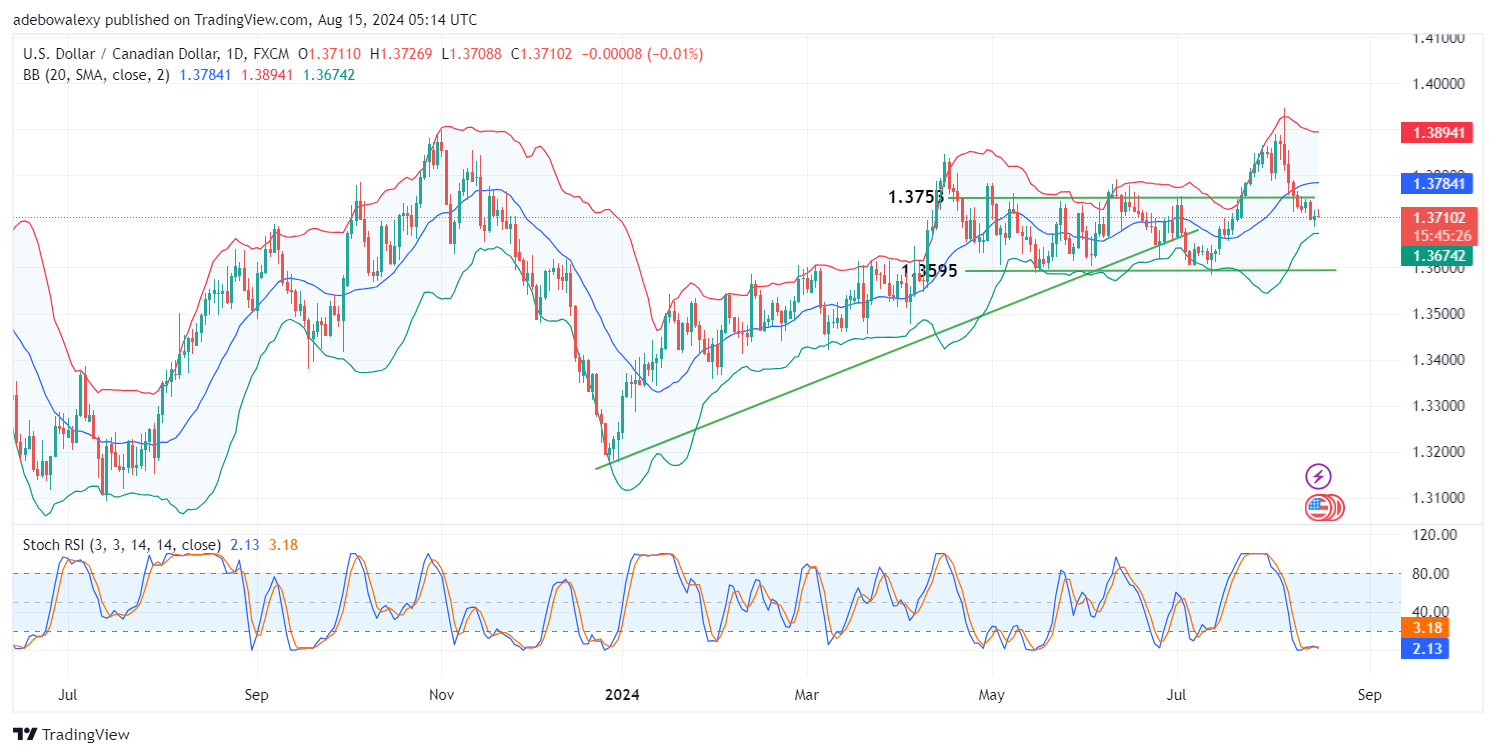Click the purple lightning bolt event icon

point(1319,477)
